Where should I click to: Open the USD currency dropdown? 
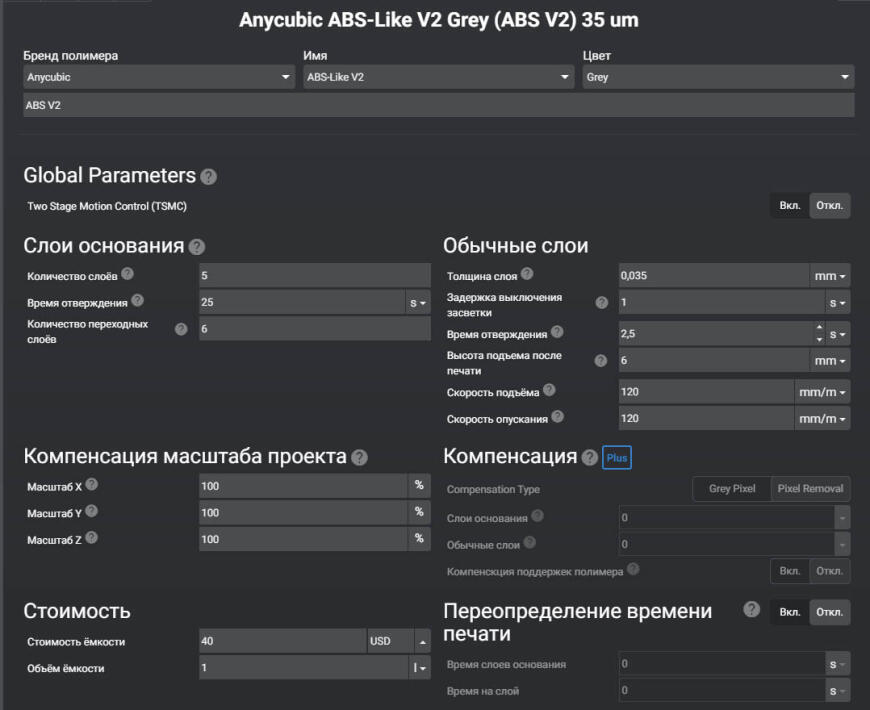[398, 641]
